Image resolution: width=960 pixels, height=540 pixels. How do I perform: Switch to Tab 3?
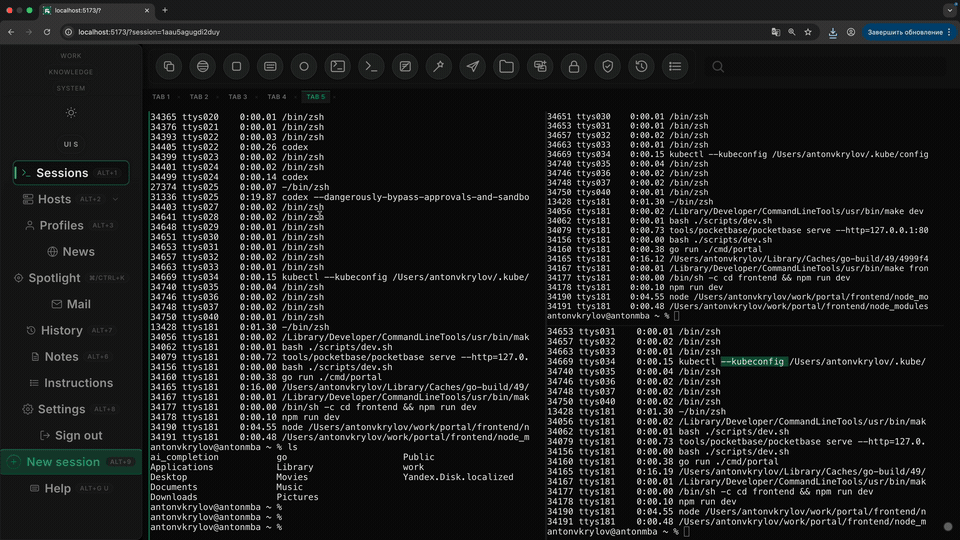pos(238,97)
